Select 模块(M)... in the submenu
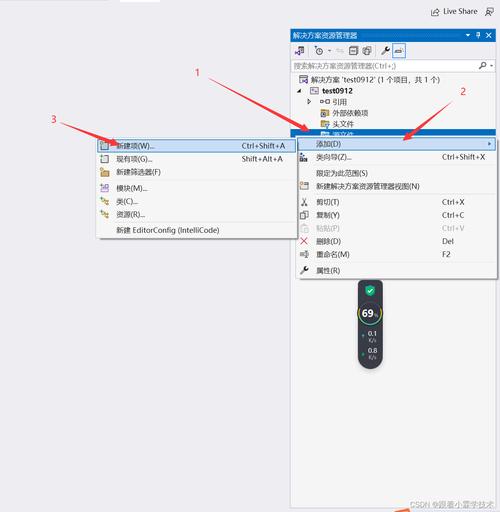Screen dimensions: 500x512 click(196, 188)
